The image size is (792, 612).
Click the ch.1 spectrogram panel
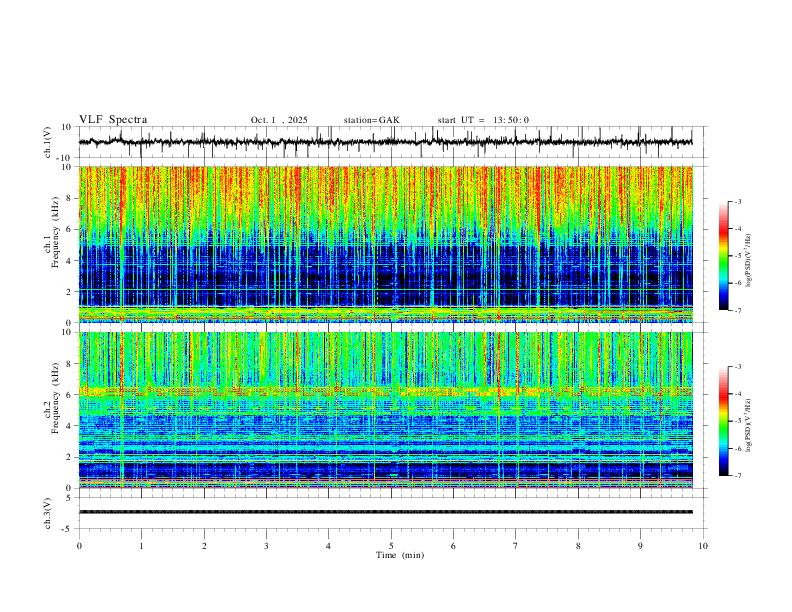385,244
